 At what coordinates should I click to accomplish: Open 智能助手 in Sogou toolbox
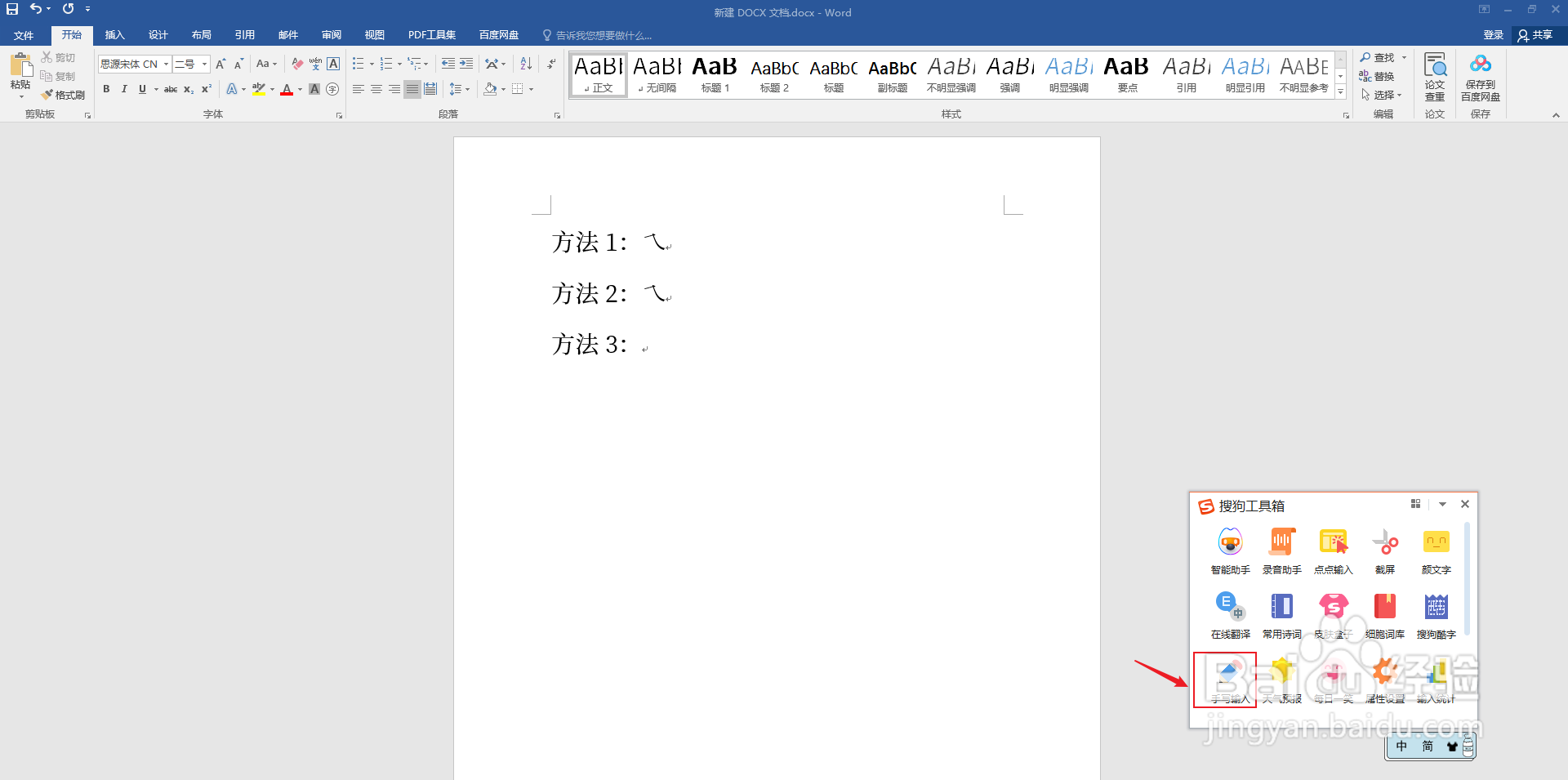1230,551
